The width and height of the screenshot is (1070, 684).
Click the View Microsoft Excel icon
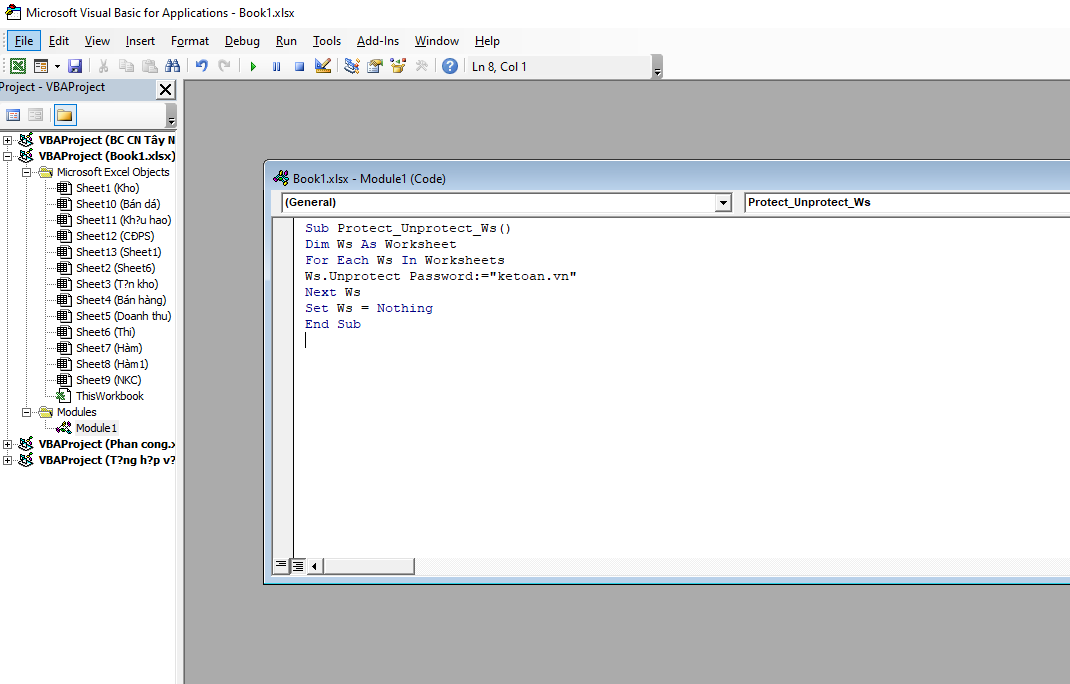click(18, 67)
